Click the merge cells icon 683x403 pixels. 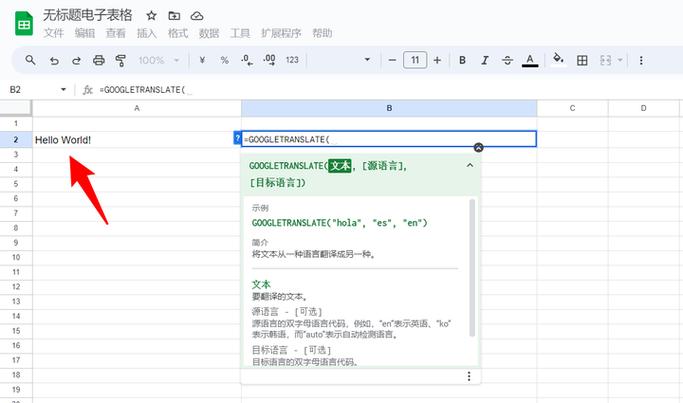click(605, 60)
